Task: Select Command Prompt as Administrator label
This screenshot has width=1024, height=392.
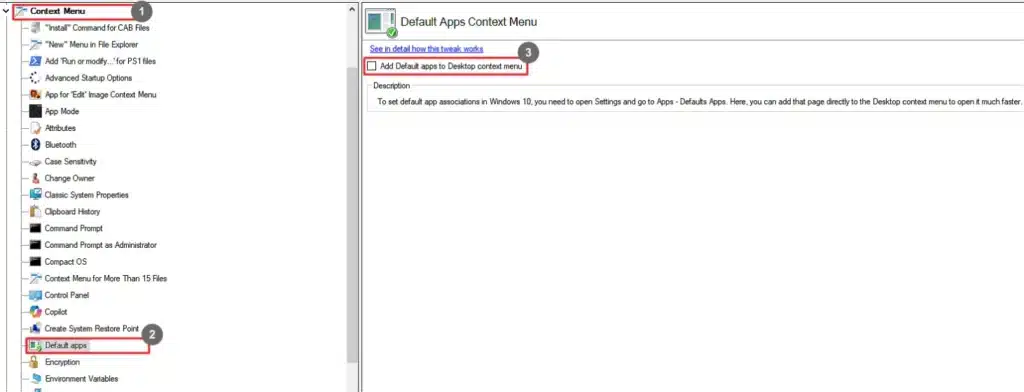Action: (101, 245)
